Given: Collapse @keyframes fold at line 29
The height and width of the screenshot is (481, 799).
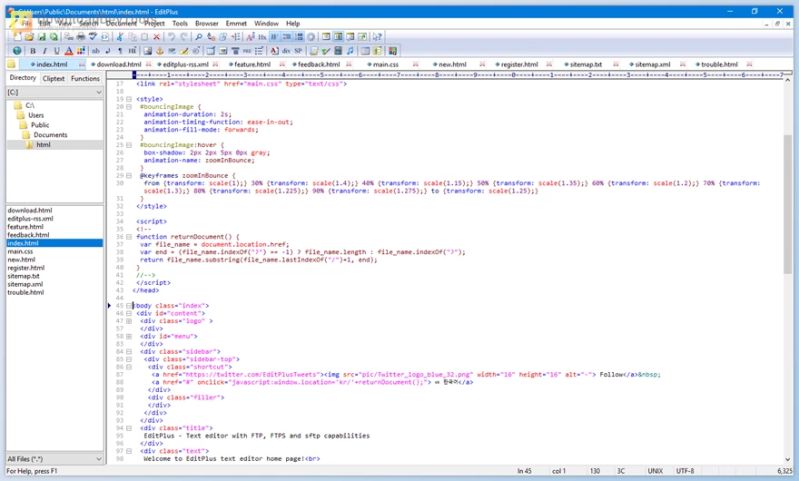Looking at the screenshot, I should pos(129,175).
